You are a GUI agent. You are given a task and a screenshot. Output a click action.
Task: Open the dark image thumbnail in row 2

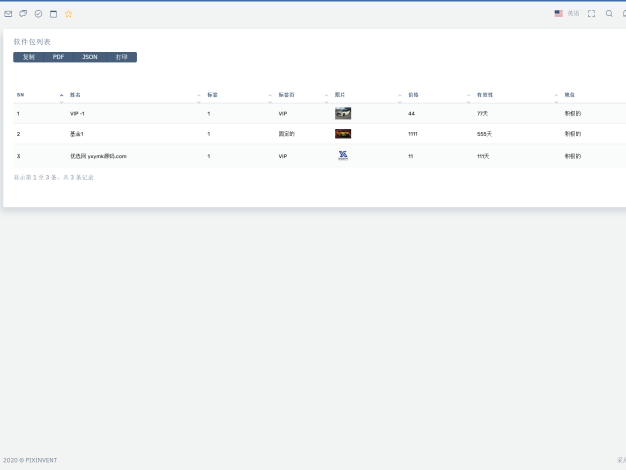pos(343,134)
